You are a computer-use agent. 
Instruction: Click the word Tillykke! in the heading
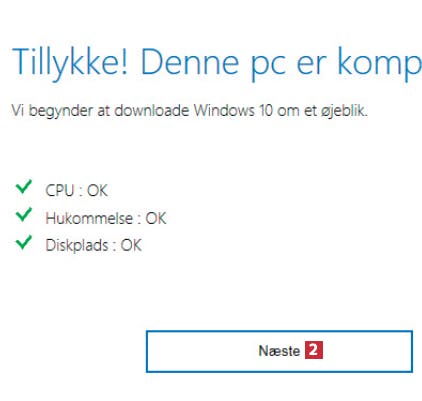click(x=70, y=63)
